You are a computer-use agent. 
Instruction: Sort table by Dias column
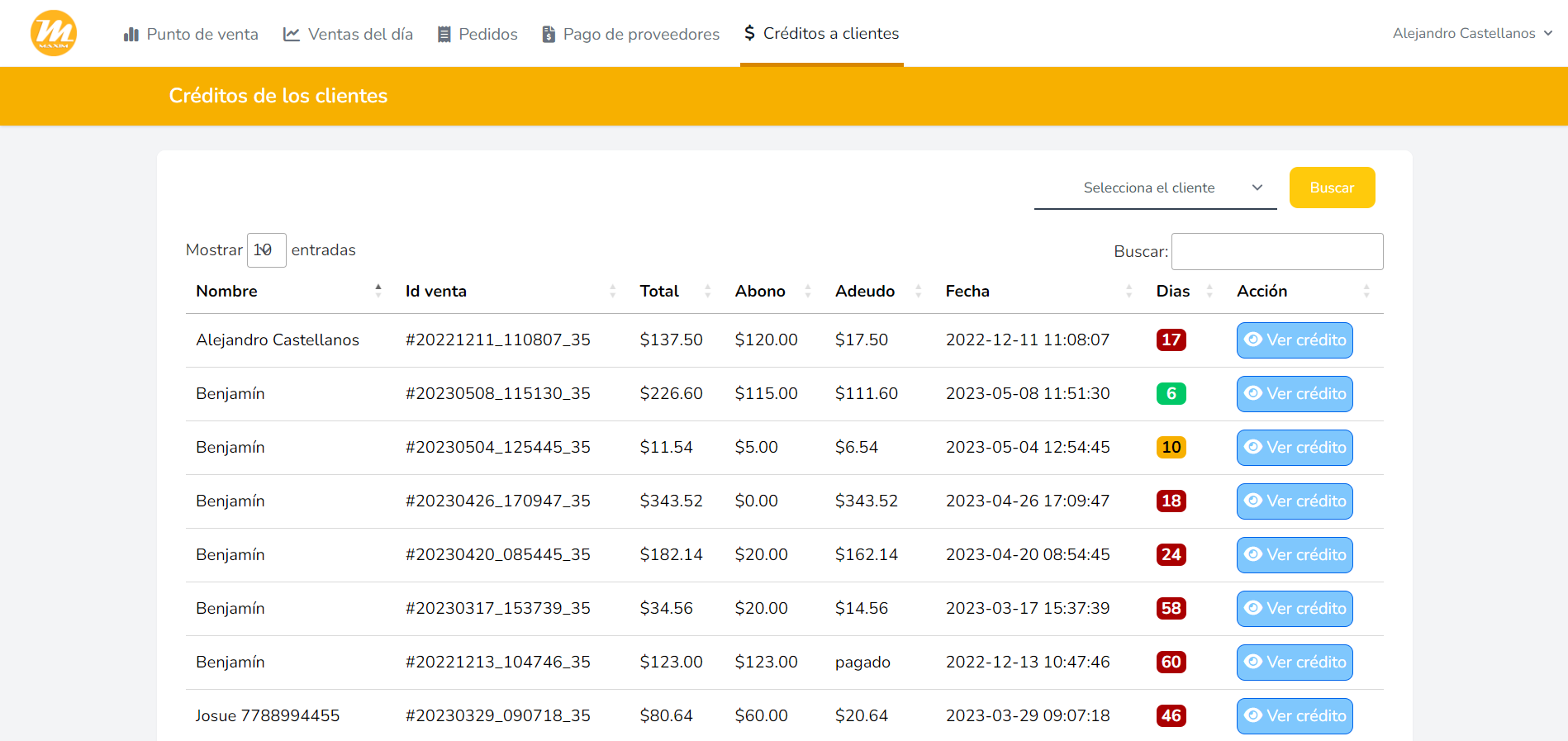click(x=1186, y=291)
